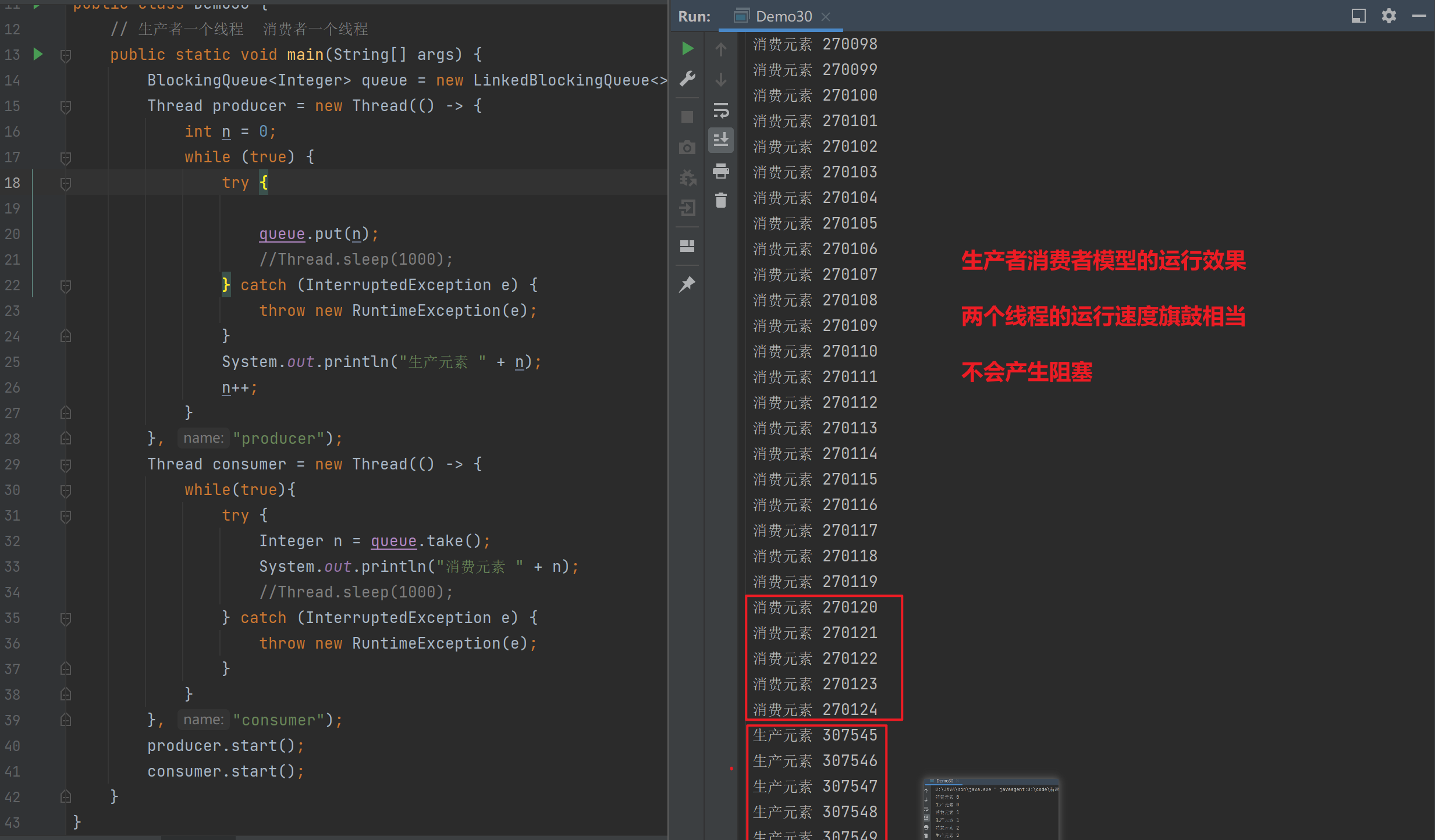Click the camera thread dump icon
Image resolution: width=1435 pixels, height=840 pixels.
pyautogui.click(x=687, y=148)
